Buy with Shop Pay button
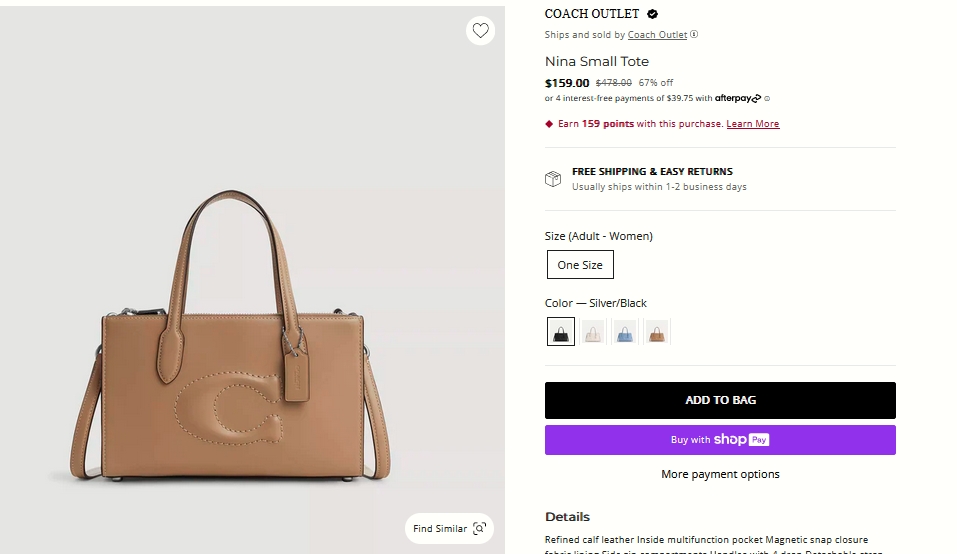Viewport: 957px width, 554px height. tap(720, 440)
